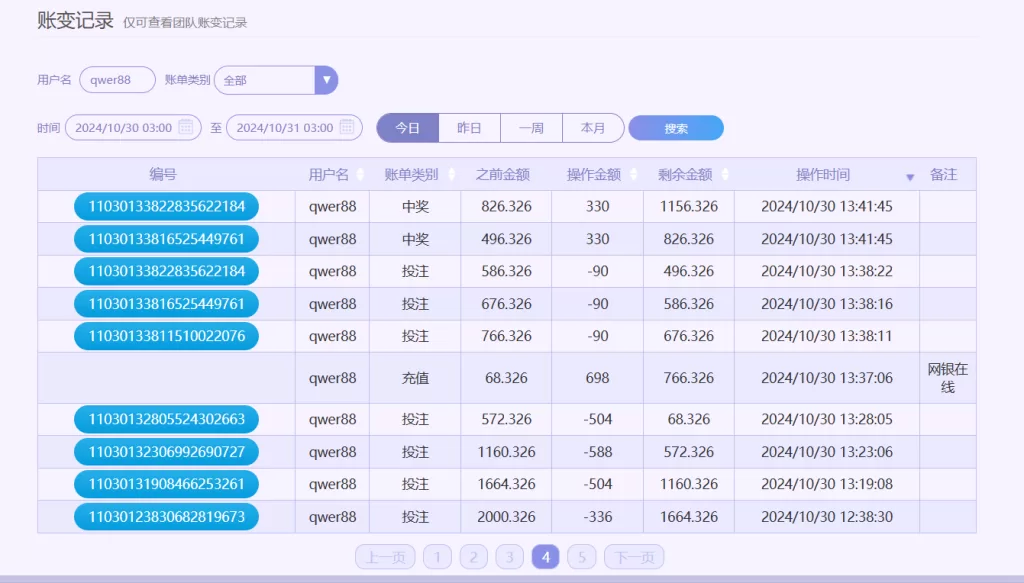
Task: Click the -336 operation amount cell
Action: click(x=598, y=516)
